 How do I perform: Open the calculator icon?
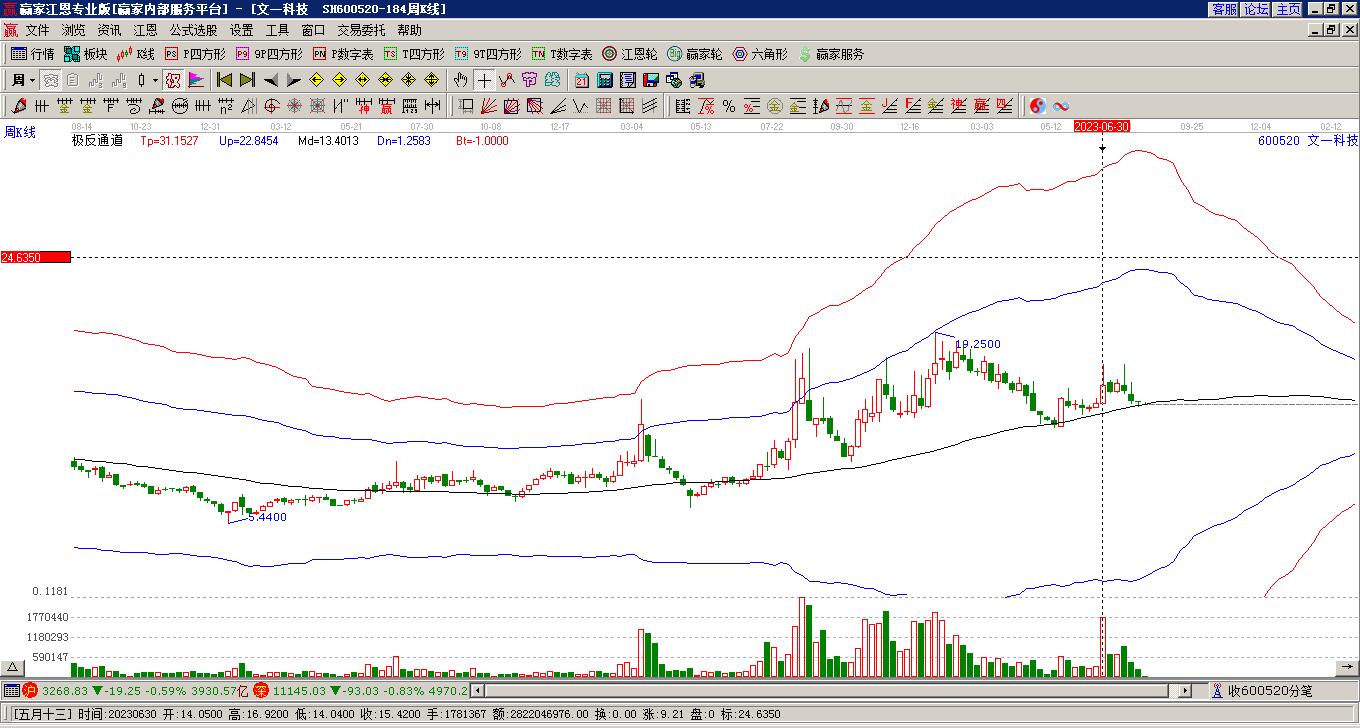[x=605, y=80]
